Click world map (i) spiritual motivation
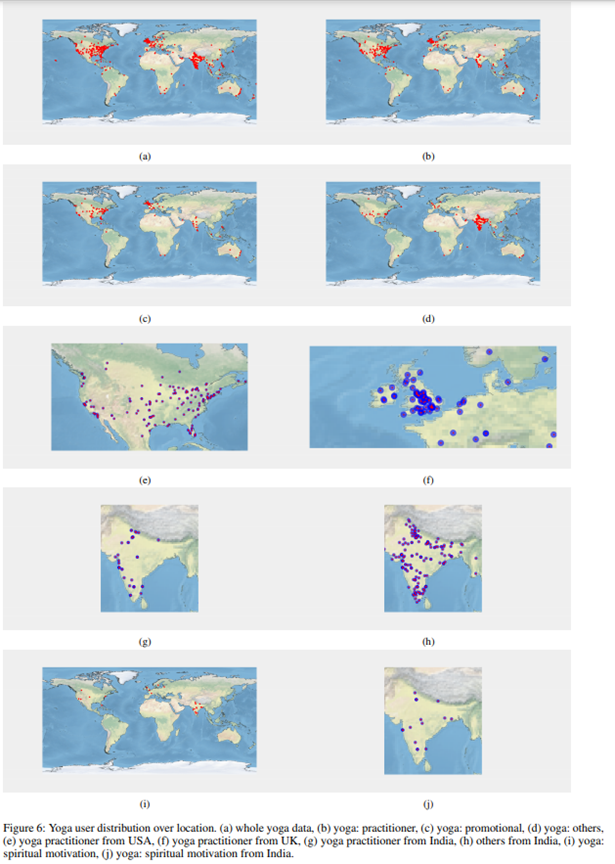Image resolution: width=615 pixels, height=864 pixels. [x=149, y=720]
